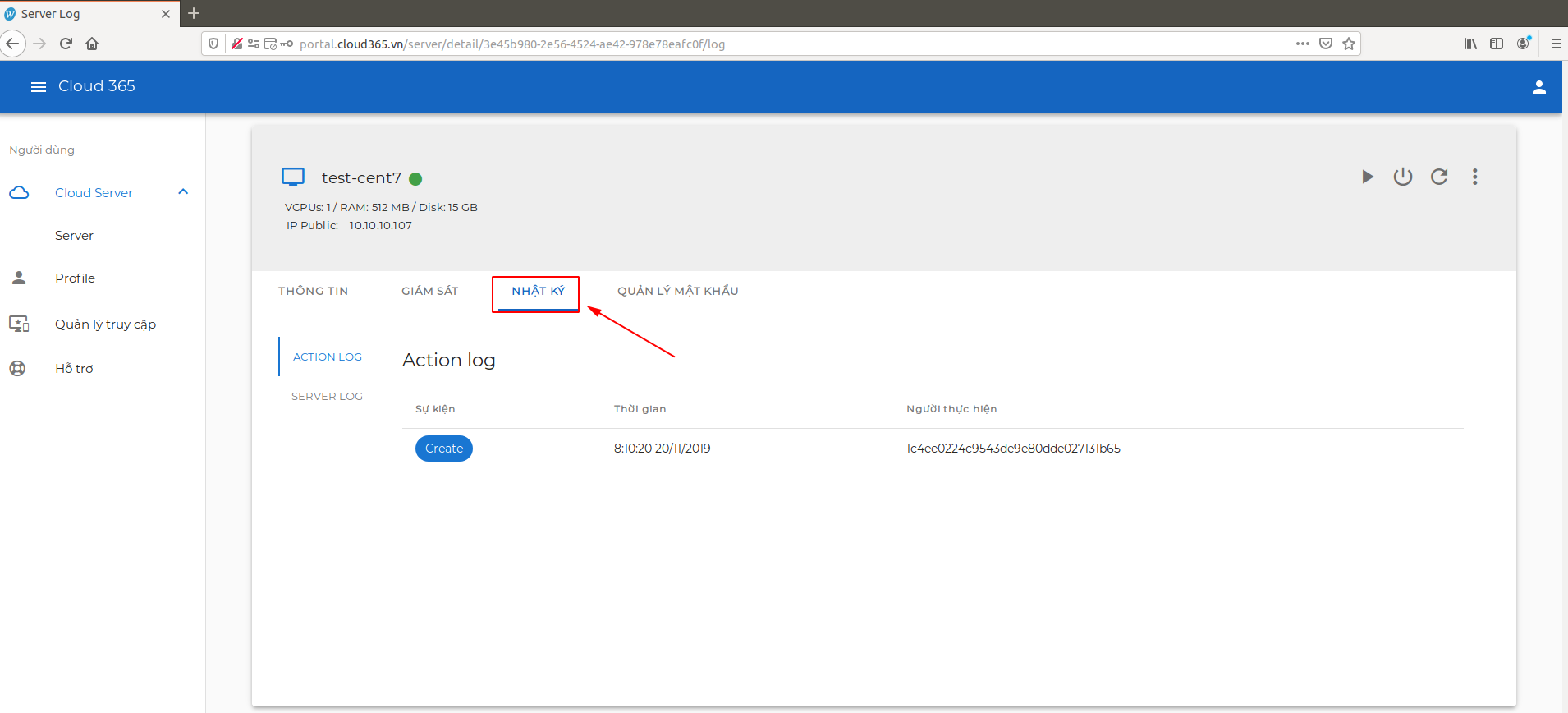Click the saved login key icon

pos(287,44)
